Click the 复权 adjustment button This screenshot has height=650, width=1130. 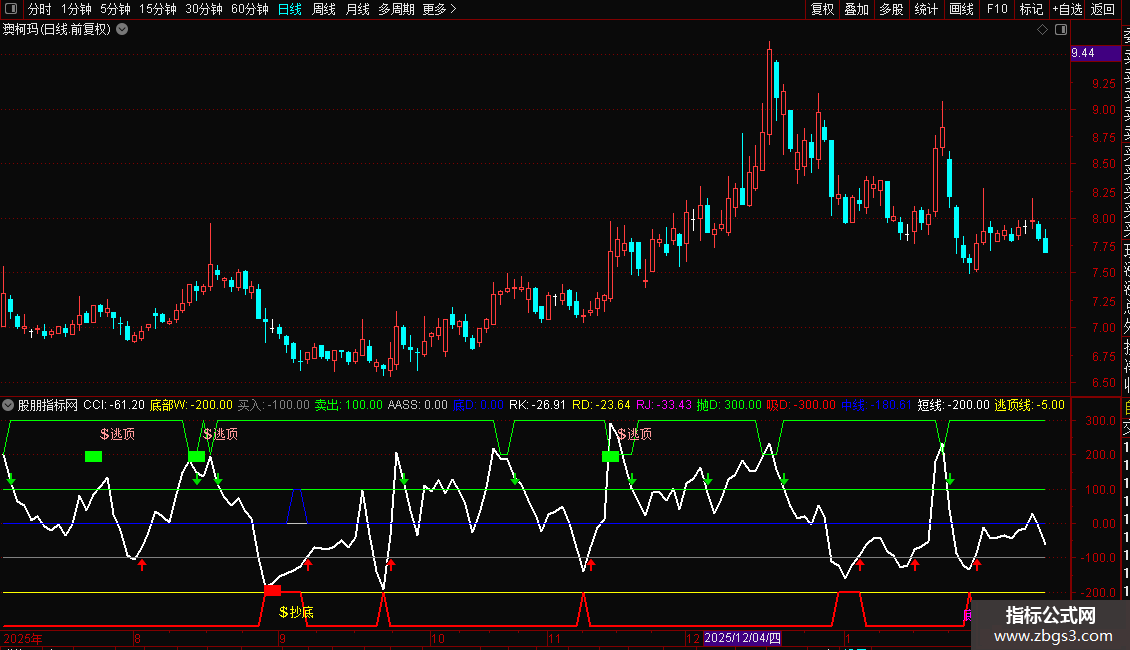[x=822, y=9]
